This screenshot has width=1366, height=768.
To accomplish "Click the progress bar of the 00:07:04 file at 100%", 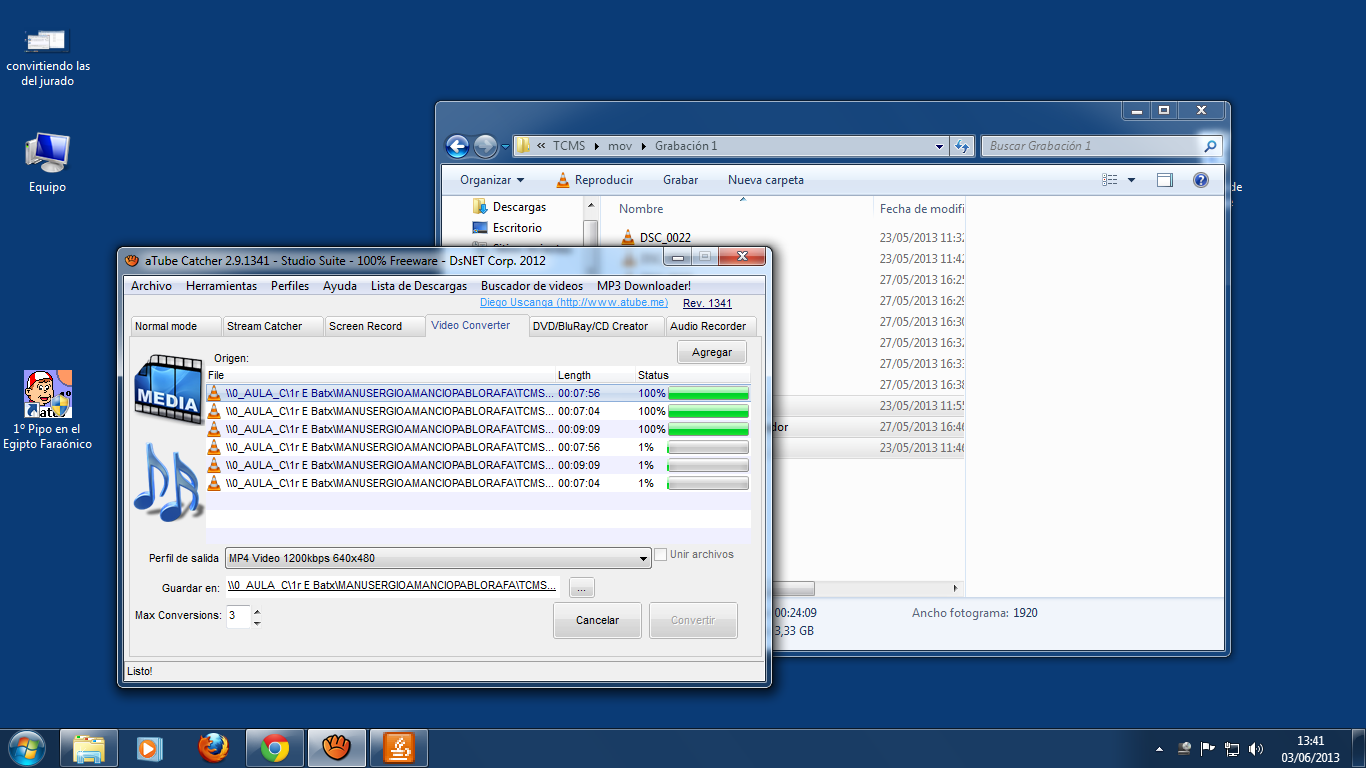I will click(x=708, y=411).
